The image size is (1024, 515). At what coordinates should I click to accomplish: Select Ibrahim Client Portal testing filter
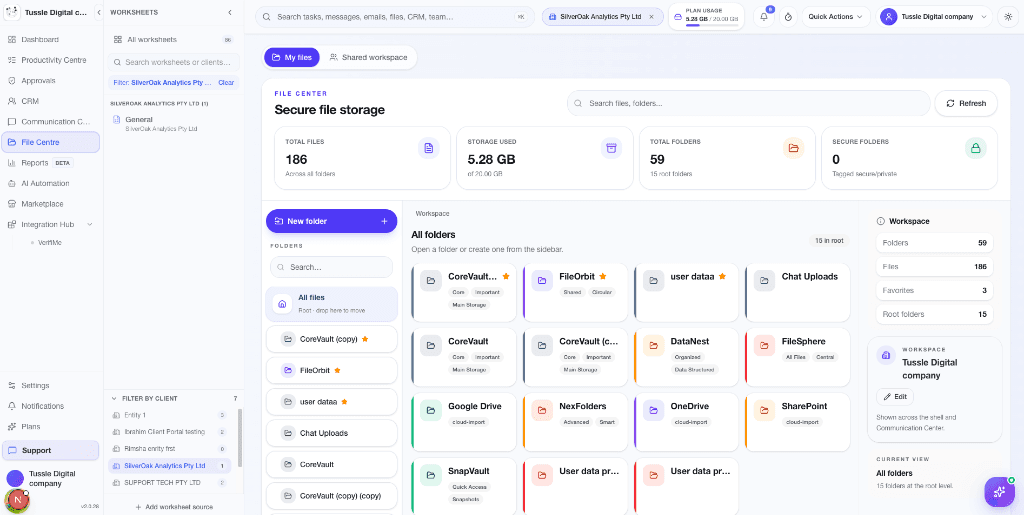click(169, 432)
